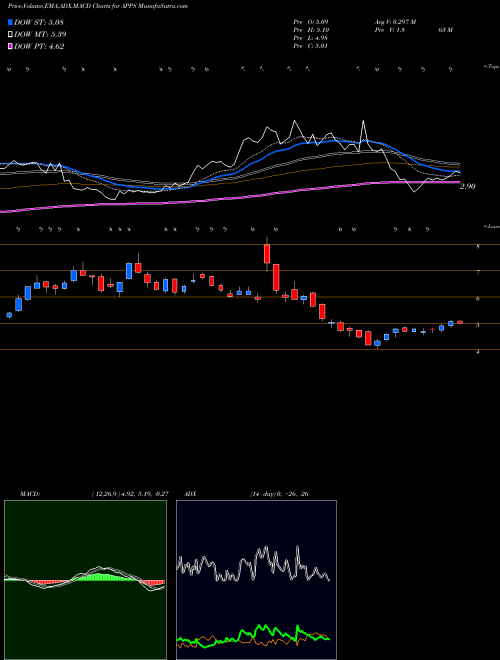Click the MACD values '4.92, 5.19, -0.27'
Screen dimensions: 500x660
[144, 494]
